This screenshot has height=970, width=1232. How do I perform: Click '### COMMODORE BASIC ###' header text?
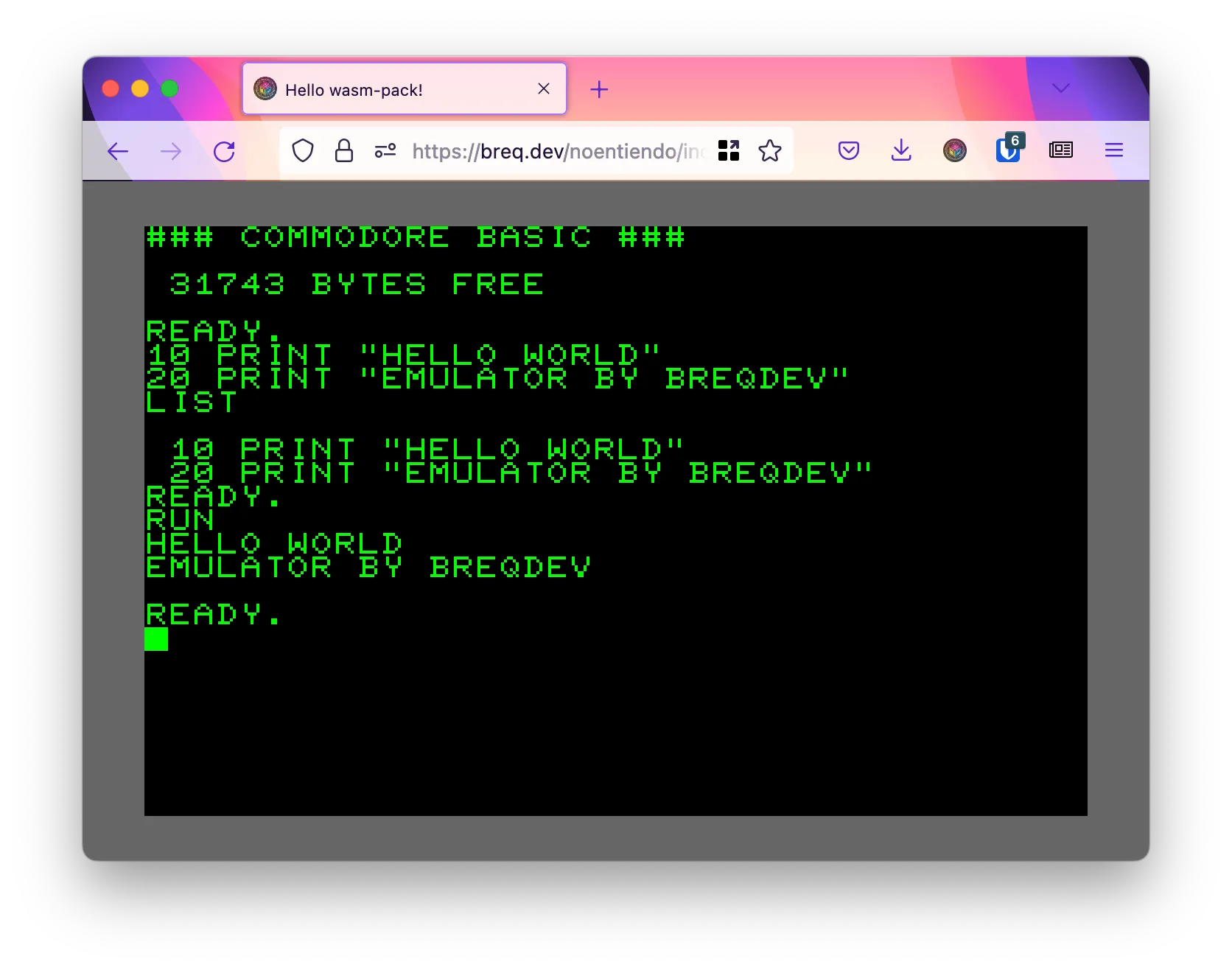click(416, 237)
